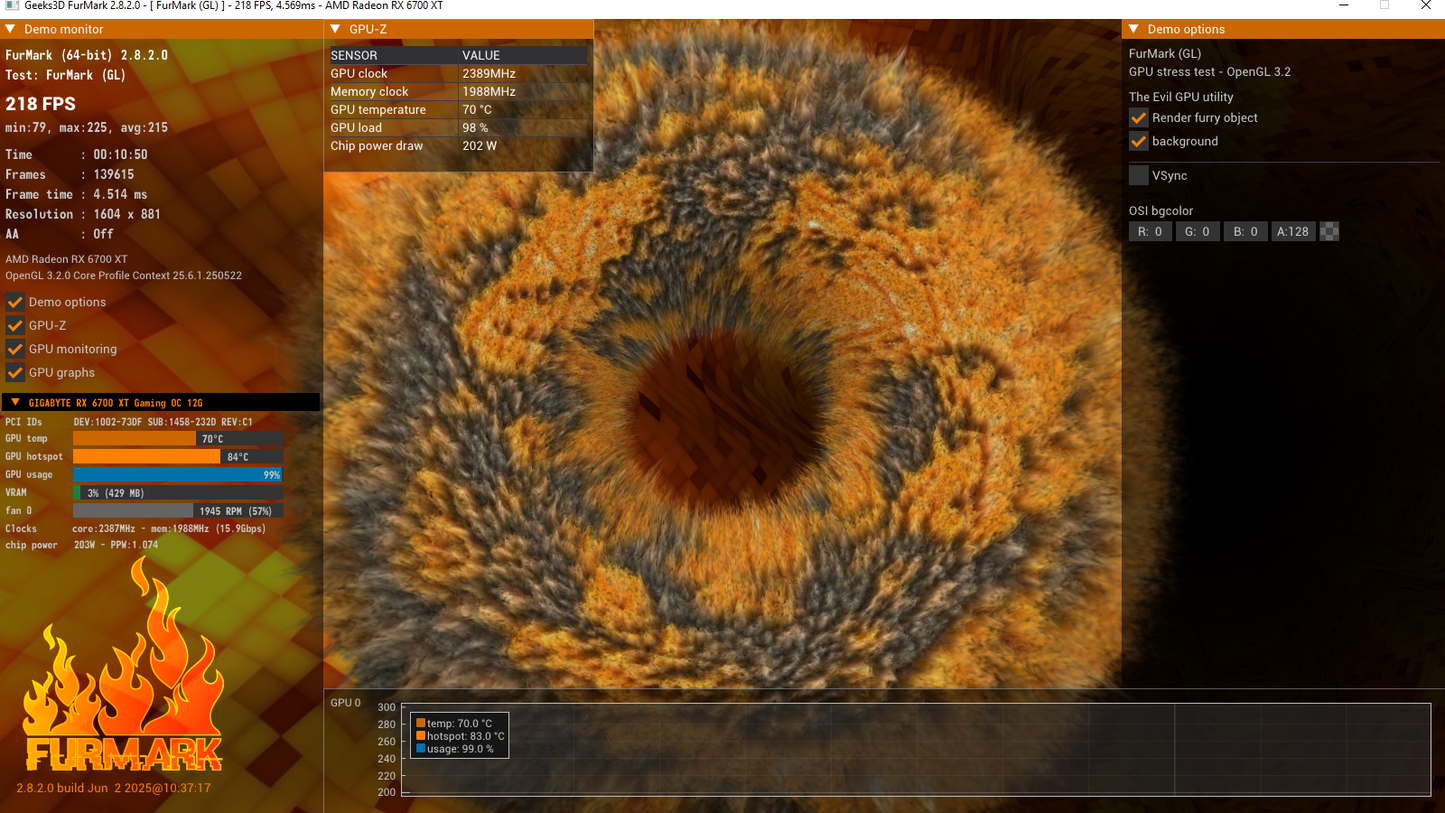Click the Time 00:10:50 line
The width and height of the screenshot is (1445, 813).
pyautogui.click(x=76, y=155)
